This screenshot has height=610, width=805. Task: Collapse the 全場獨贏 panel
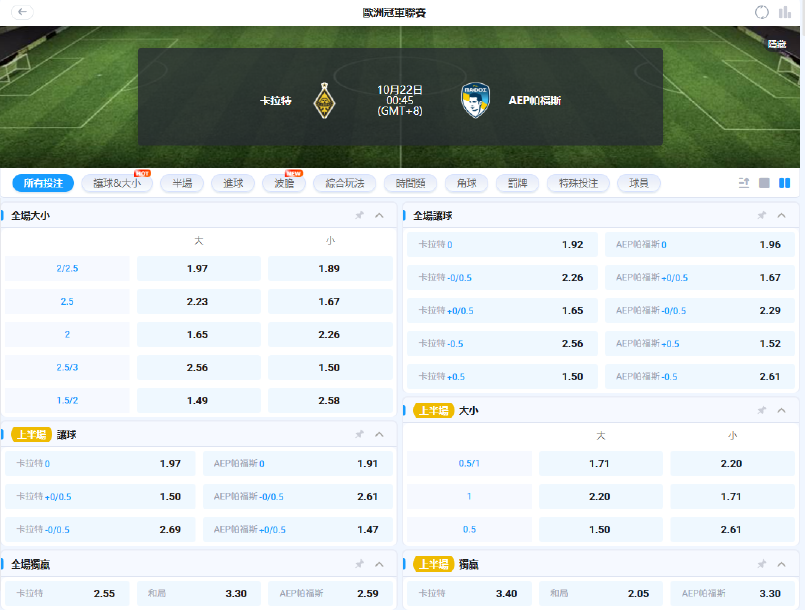click(379, 564)
